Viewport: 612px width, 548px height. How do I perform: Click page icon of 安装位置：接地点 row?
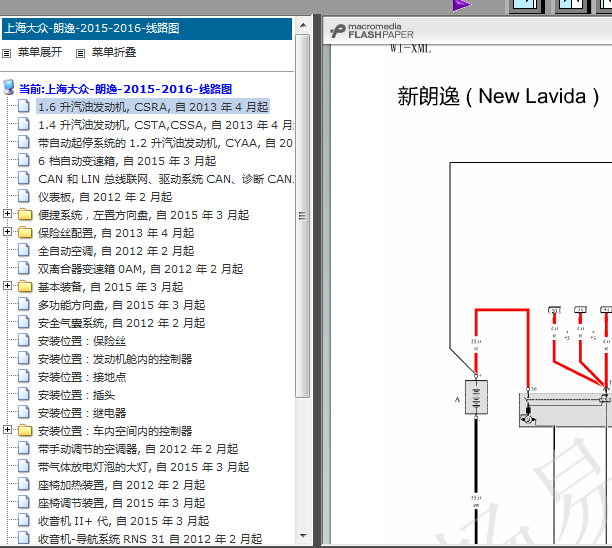[x=24, y=376]
